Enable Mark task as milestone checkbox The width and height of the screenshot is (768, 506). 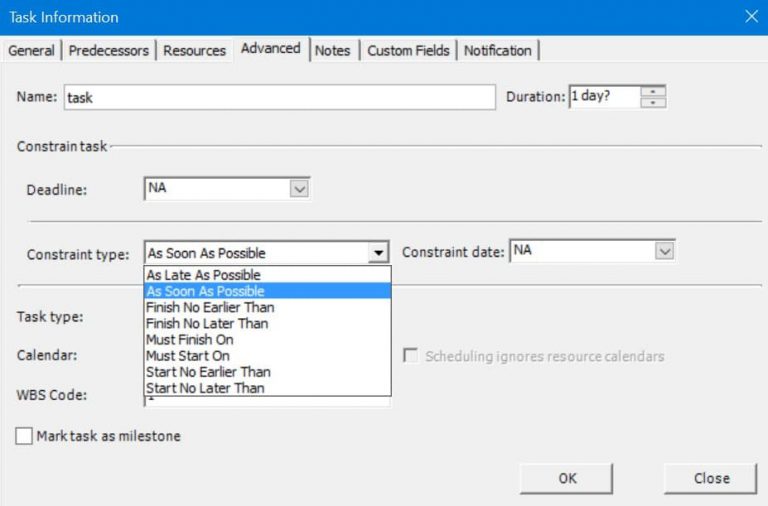25,436
